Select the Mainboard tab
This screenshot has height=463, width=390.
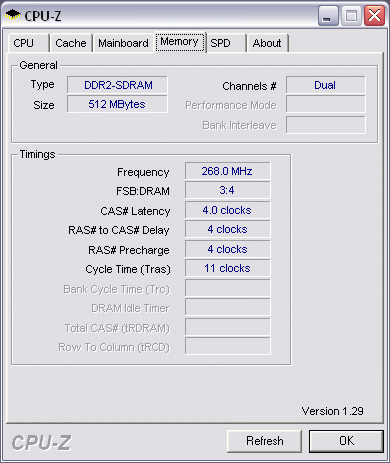123,43
